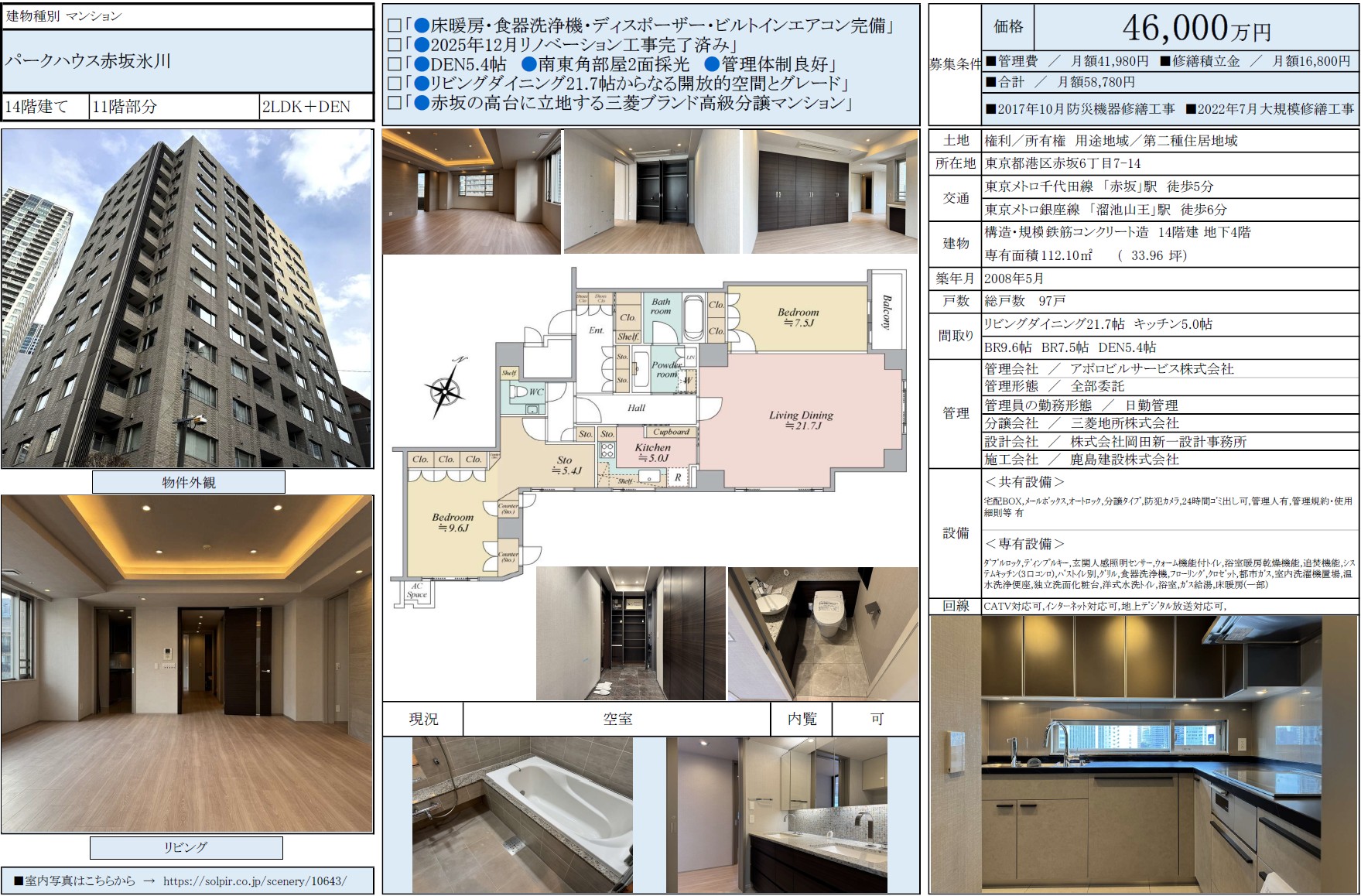Open the solpir.co.jp scenery link
Image resolution: width=1361 pixels, height=896 pixels.
[255, 881]
